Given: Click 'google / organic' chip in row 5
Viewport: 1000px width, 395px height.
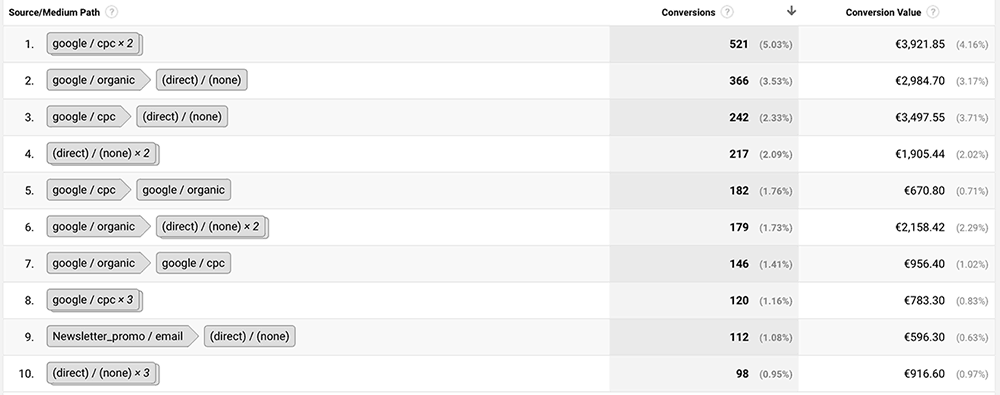Looking at the screenshot, I should coord(184,190).
